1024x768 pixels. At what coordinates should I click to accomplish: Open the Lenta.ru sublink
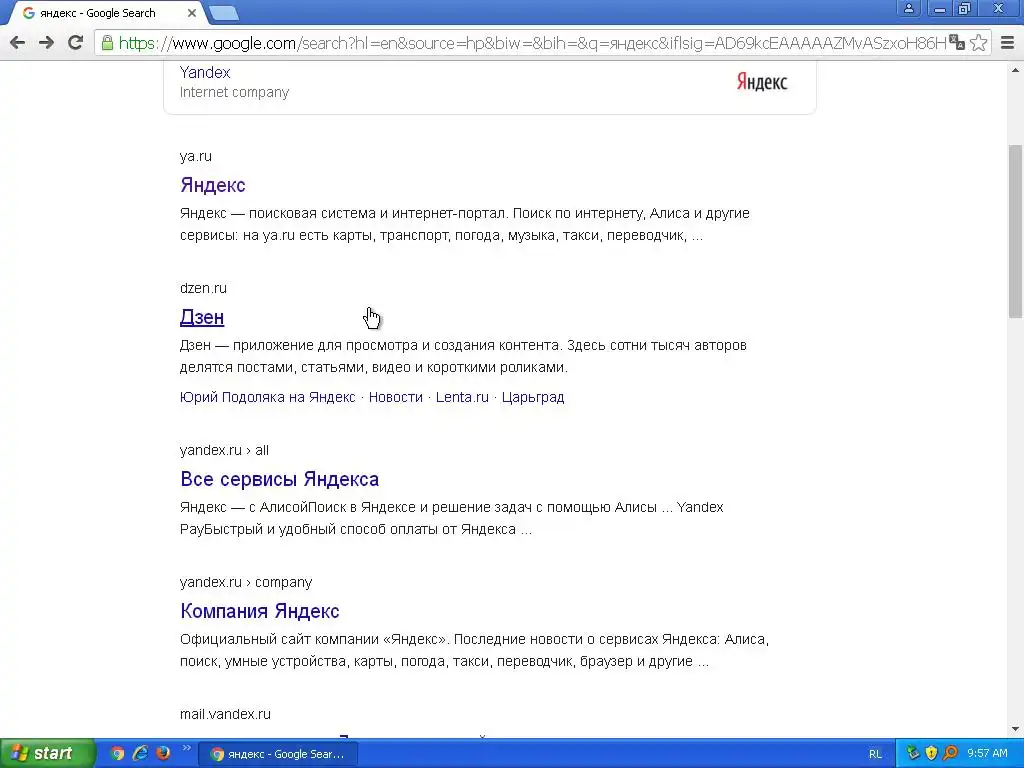click(462, 397)
